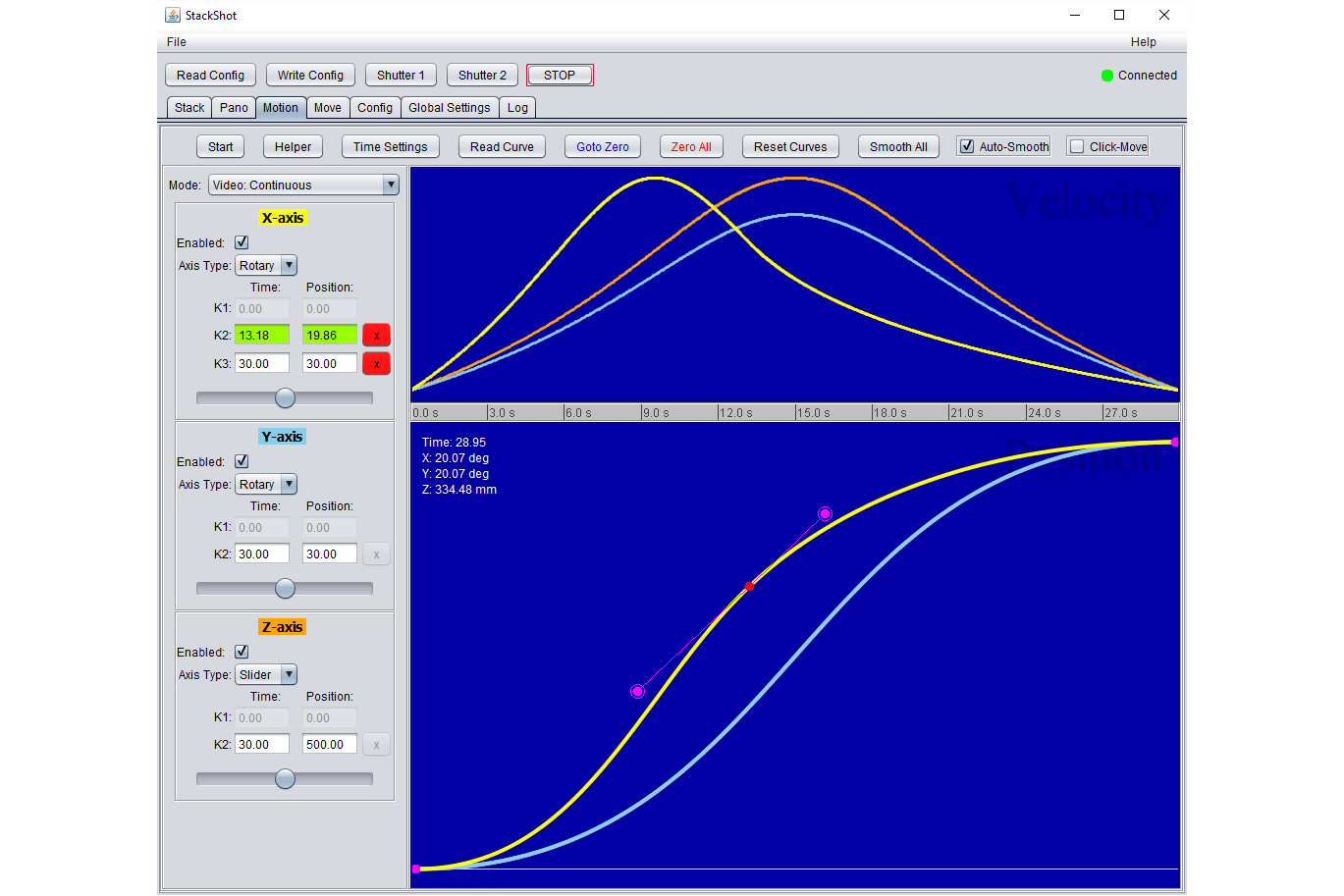Screen dimensions: 1344x896
Task: Click the StackShot app icon in title bar
Action: coord(173,15)
